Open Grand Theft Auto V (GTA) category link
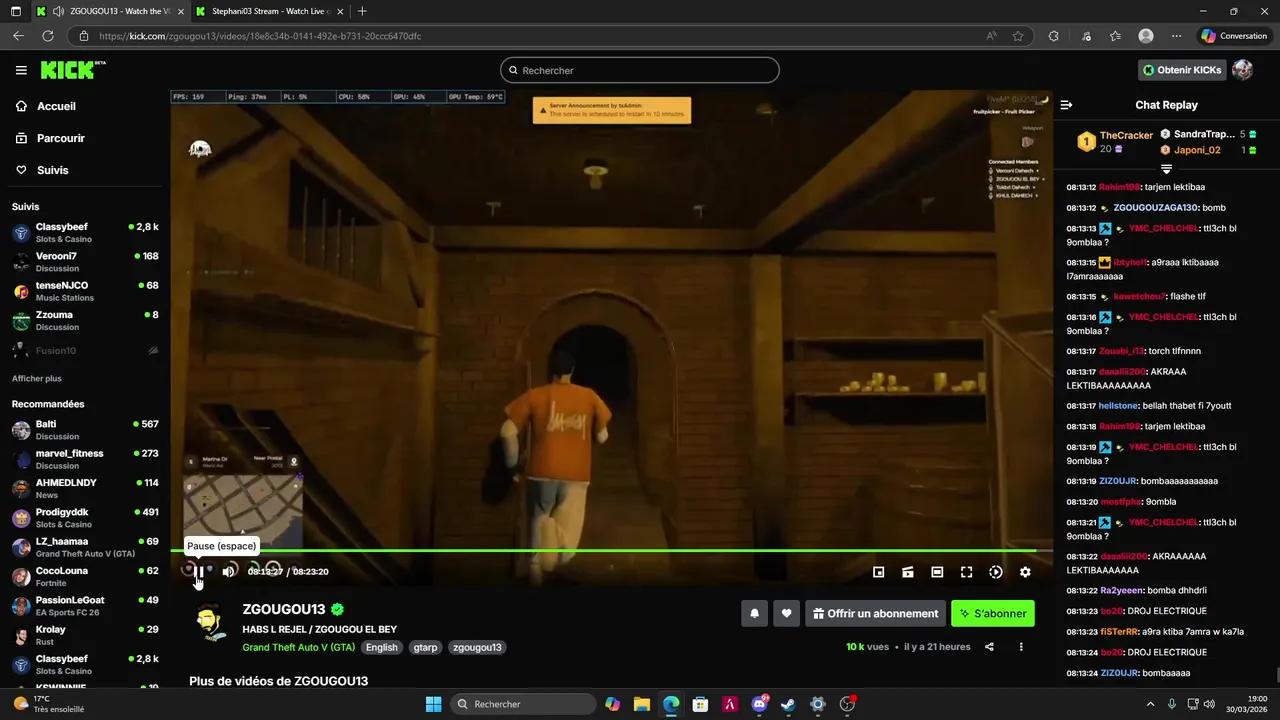This screenshot has width=1280, height=720. 298,647
